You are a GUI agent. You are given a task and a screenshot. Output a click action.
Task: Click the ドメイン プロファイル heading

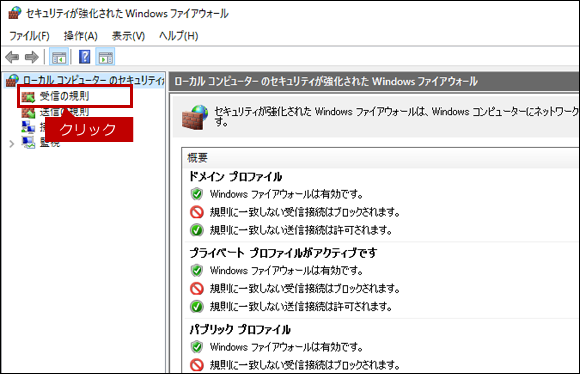pyautogui.click(x=236, y=176)
